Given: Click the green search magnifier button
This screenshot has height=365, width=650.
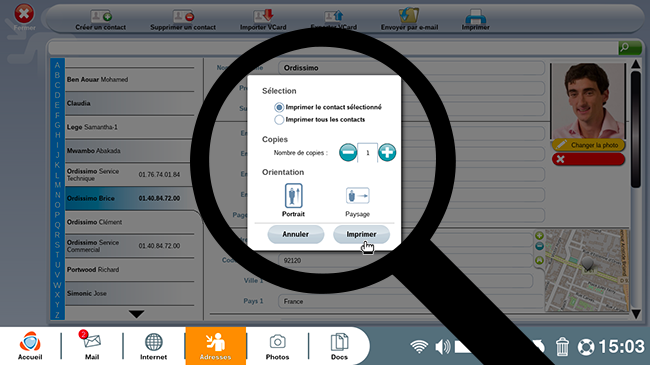Looking at the screenshot, I should click(x=630, y=48).
